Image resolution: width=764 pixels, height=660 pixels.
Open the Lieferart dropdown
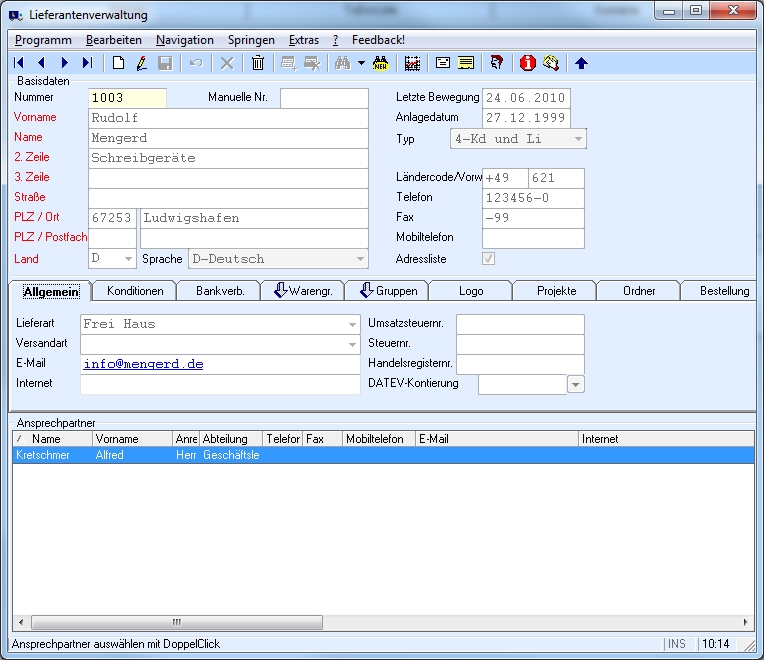[x=352, y=324]
